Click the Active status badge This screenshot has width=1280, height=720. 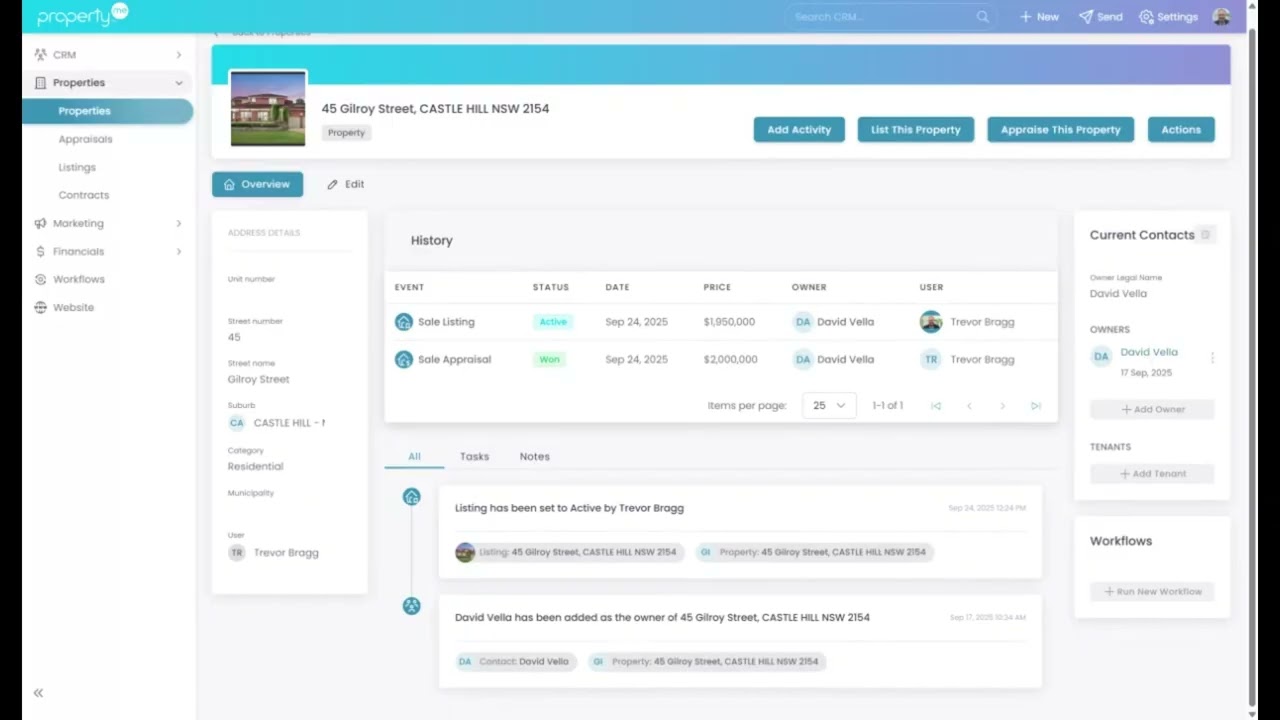click(x=553, y=322)
